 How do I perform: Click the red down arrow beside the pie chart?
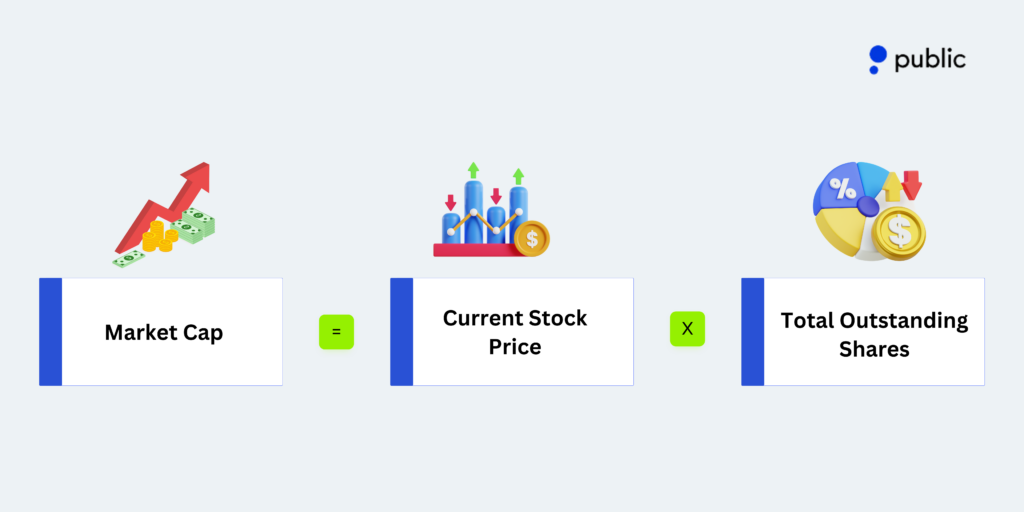click(911, 185)
